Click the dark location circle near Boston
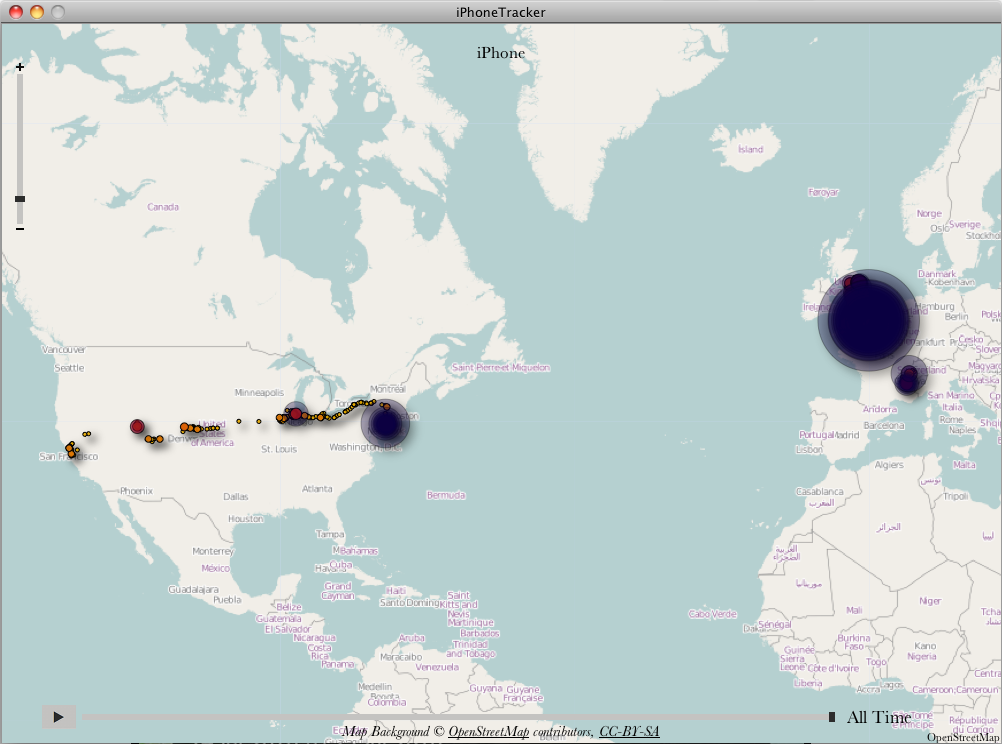Image resolution: width=1002 pixels, height=744 pixels. (385, 424)
